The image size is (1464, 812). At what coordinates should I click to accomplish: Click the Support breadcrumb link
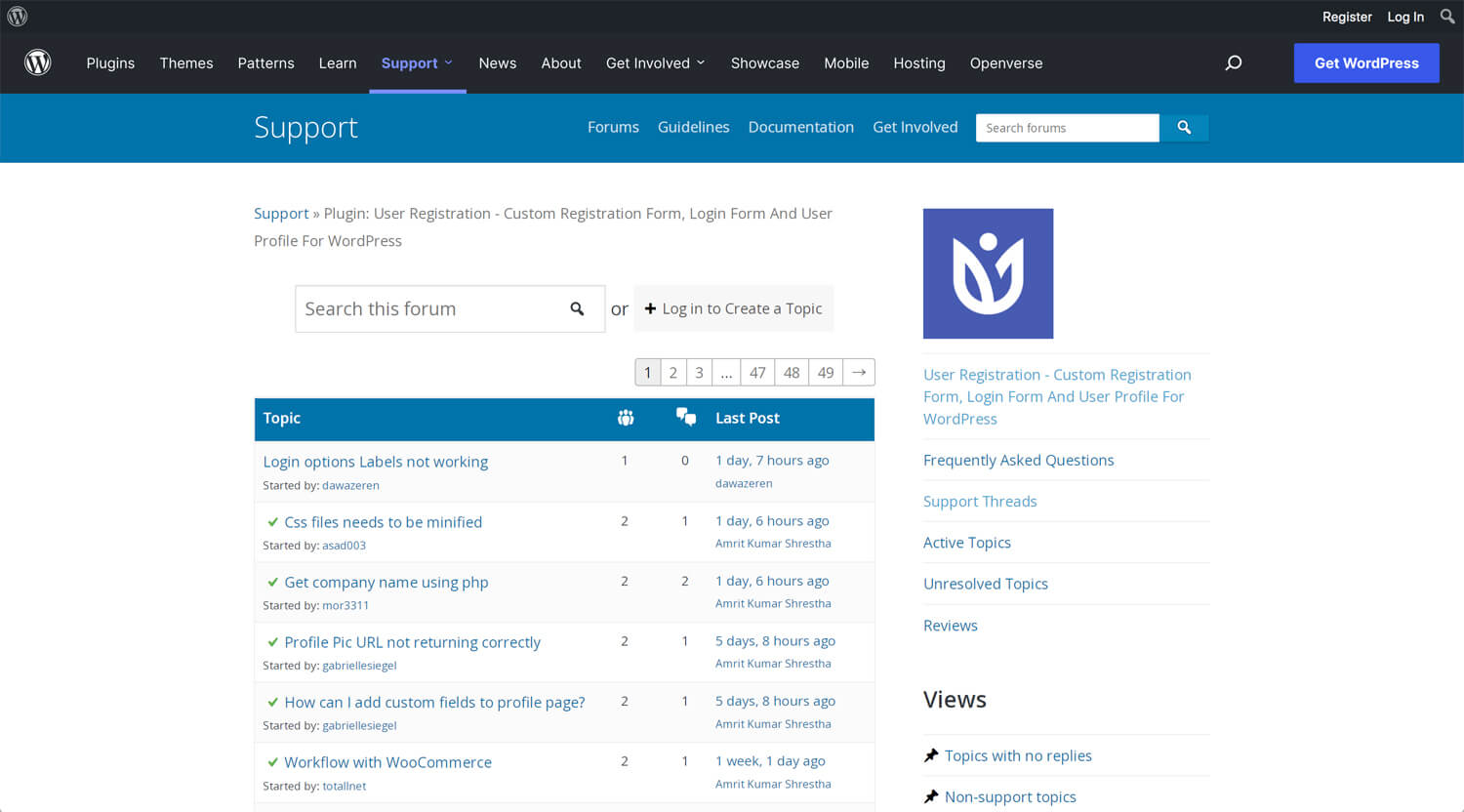pos(281,214)
